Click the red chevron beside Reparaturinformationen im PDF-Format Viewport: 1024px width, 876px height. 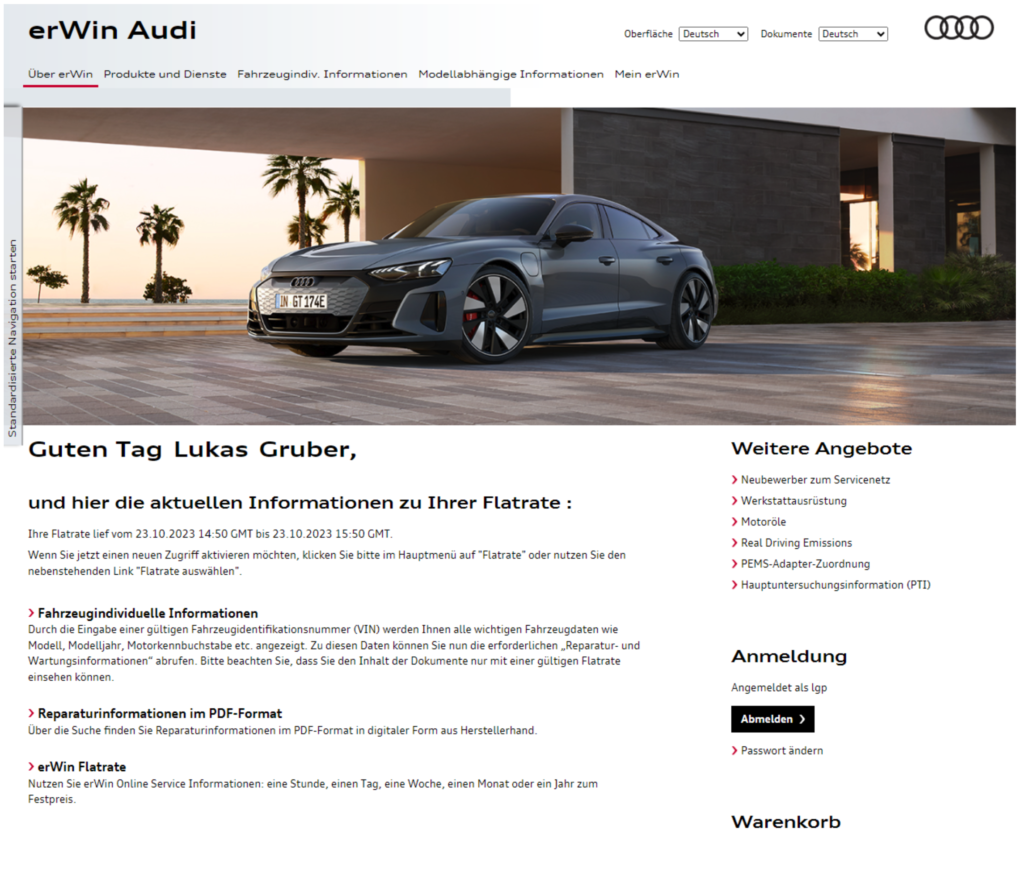31,713
